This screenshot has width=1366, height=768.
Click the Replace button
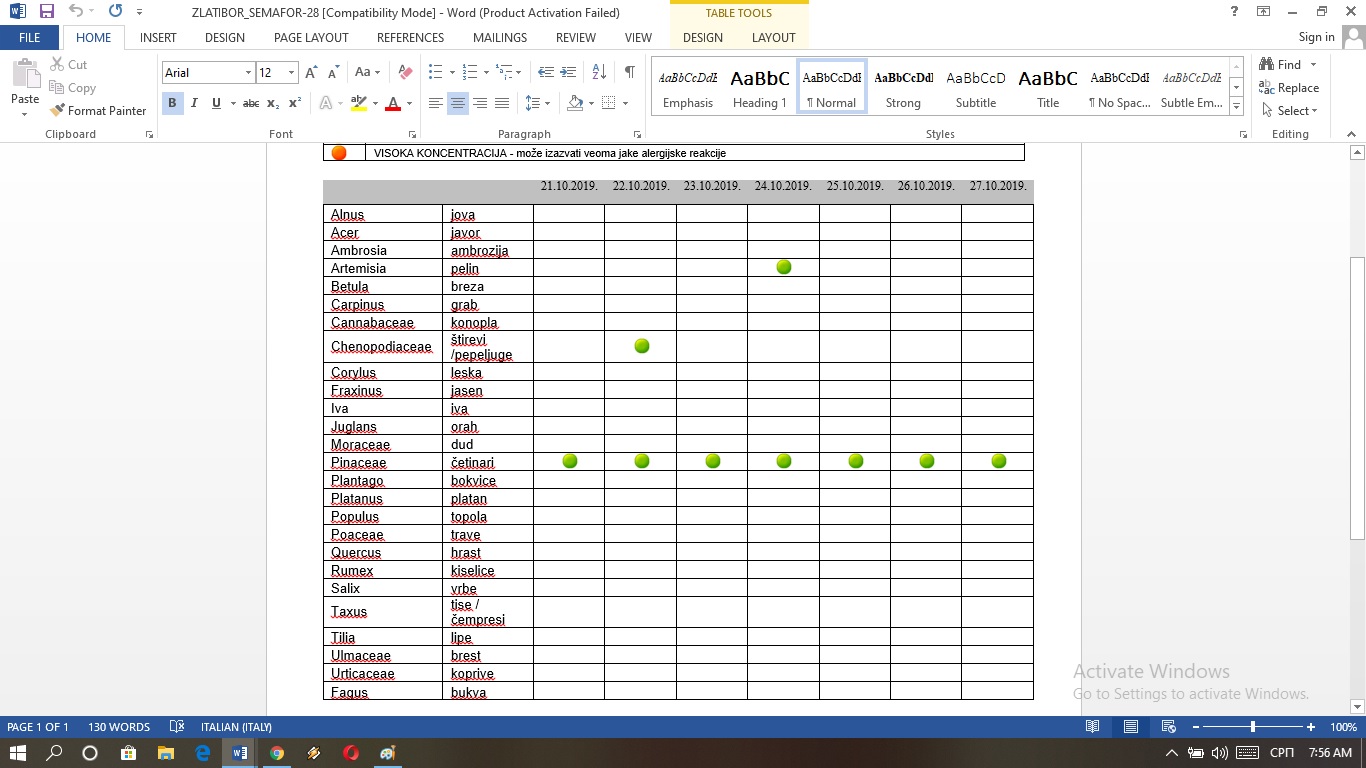[1289, 88]
